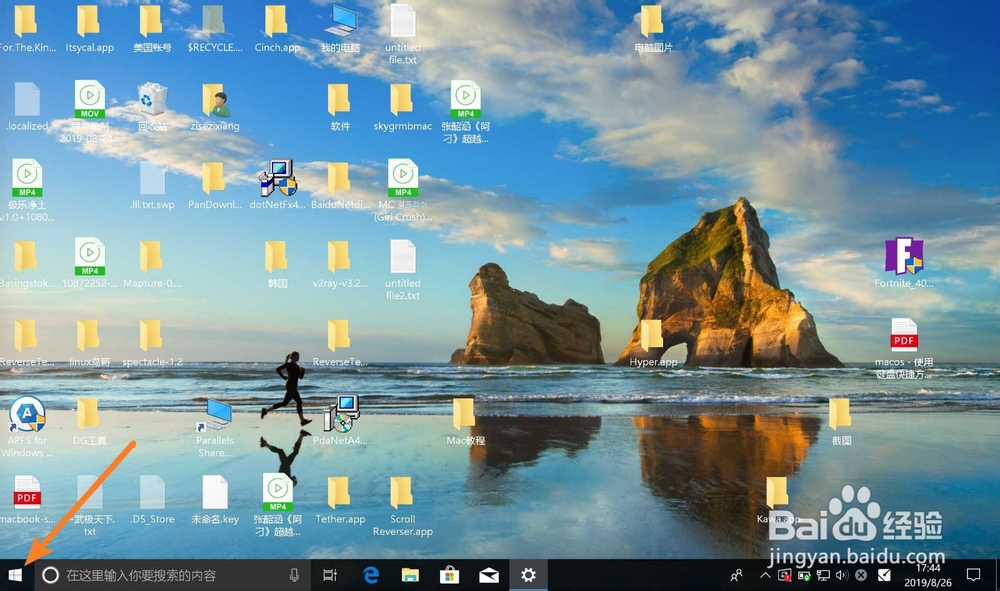Open Action Center from the taskbar
Viewport: 1000px width, 591px height.
pyautogui.click(x=975, y=575)
